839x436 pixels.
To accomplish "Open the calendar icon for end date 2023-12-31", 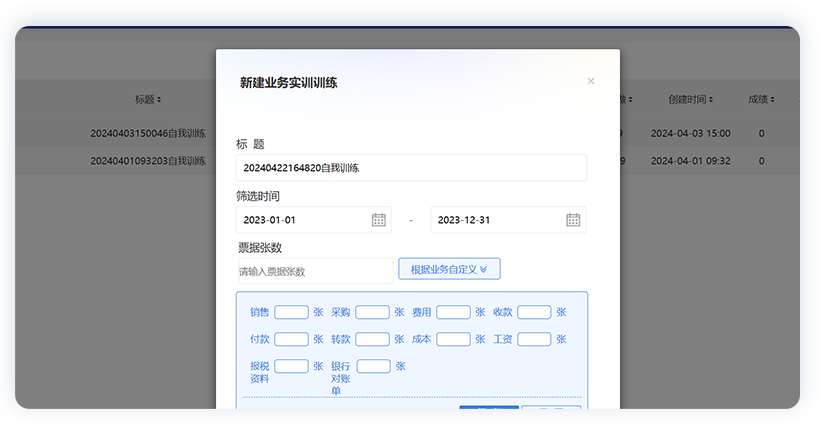I will point(573,220).
